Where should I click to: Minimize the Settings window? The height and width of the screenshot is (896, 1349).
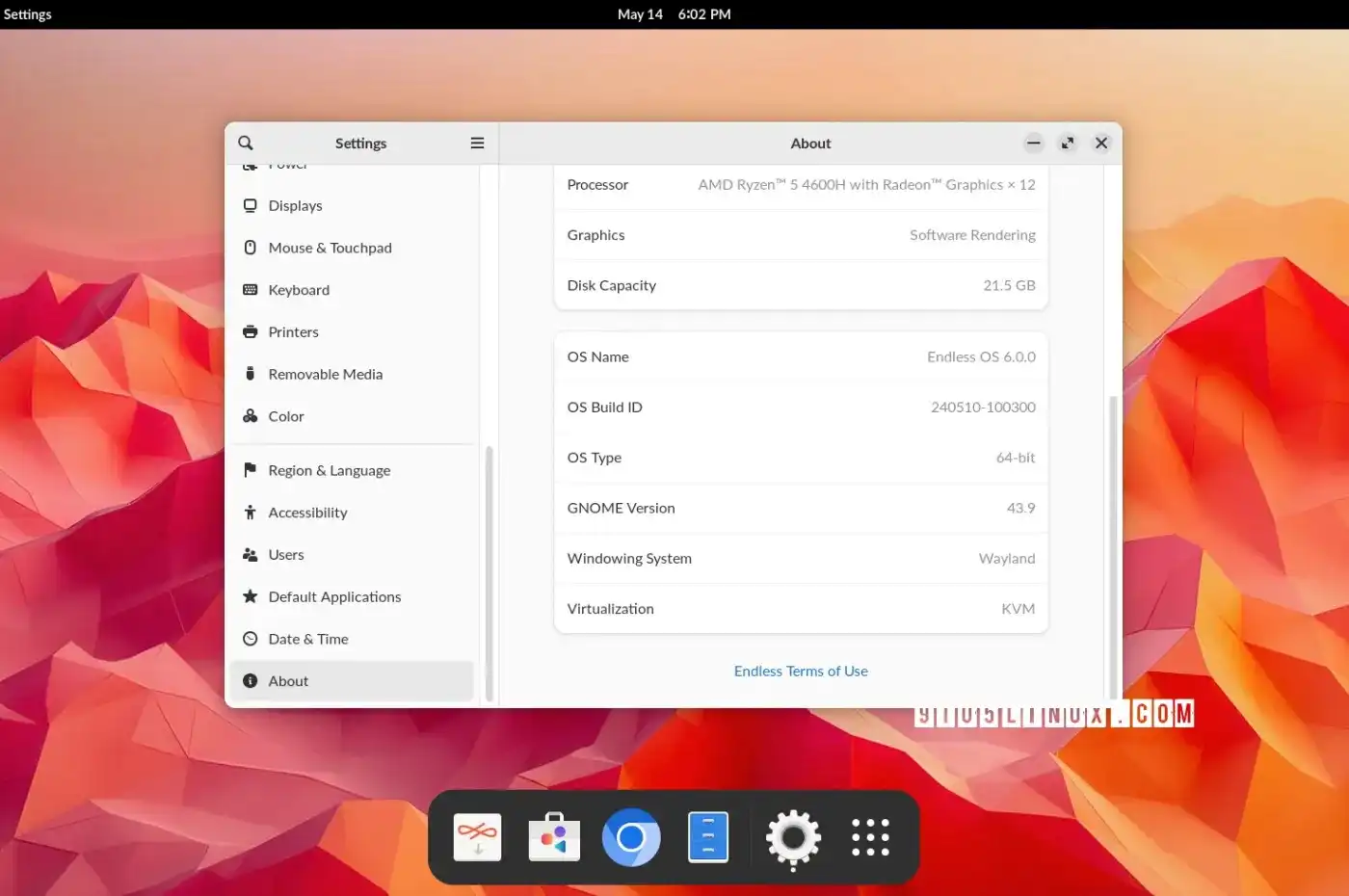coord(1034,143)
